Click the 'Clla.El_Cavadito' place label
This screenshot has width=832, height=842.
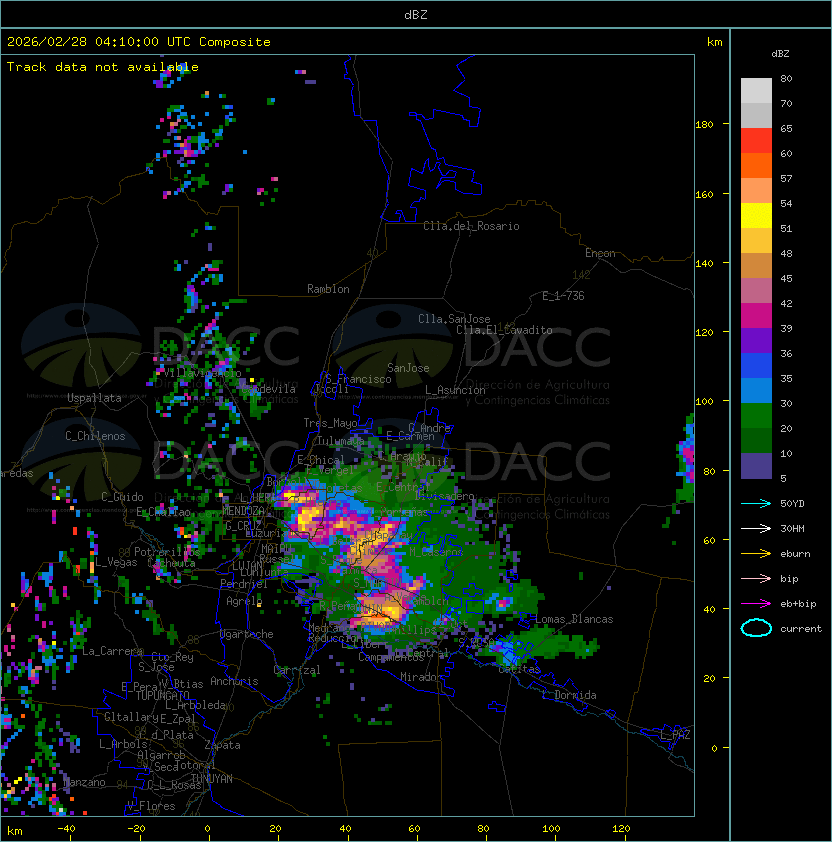(504, 330)
